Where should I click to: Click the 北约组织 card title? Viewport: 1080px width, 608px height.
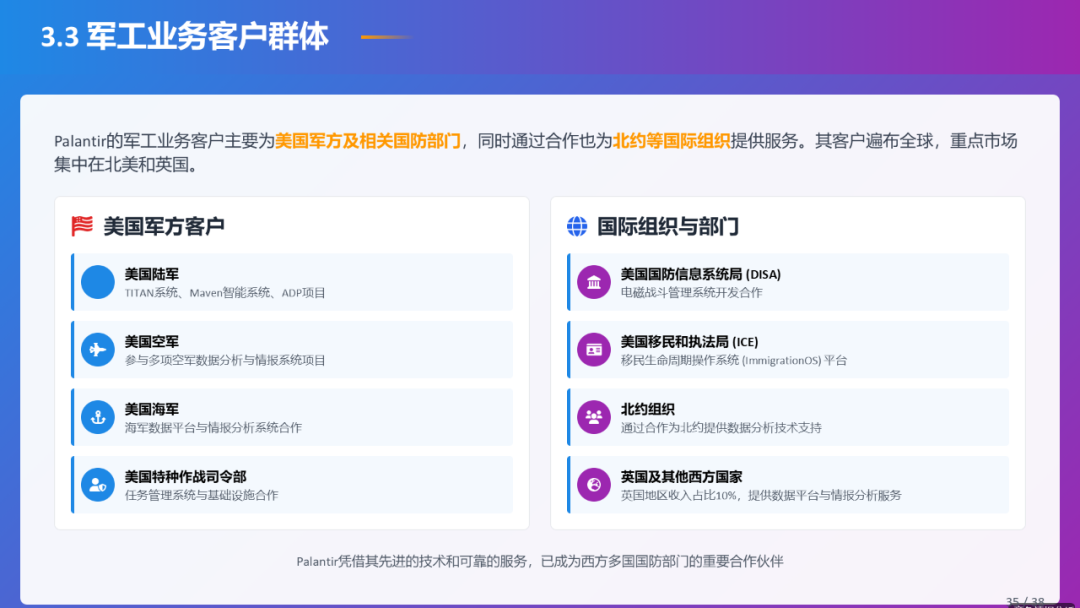[x=647, y=409]
